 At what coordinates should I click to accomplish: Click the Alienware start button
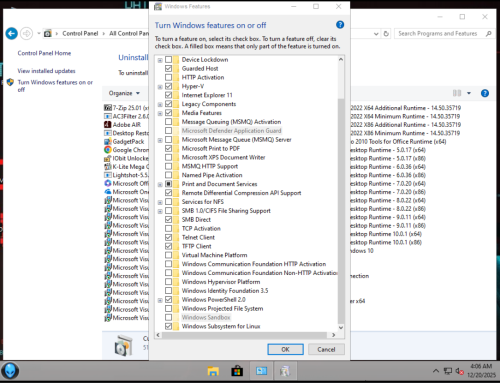point(10,371)
